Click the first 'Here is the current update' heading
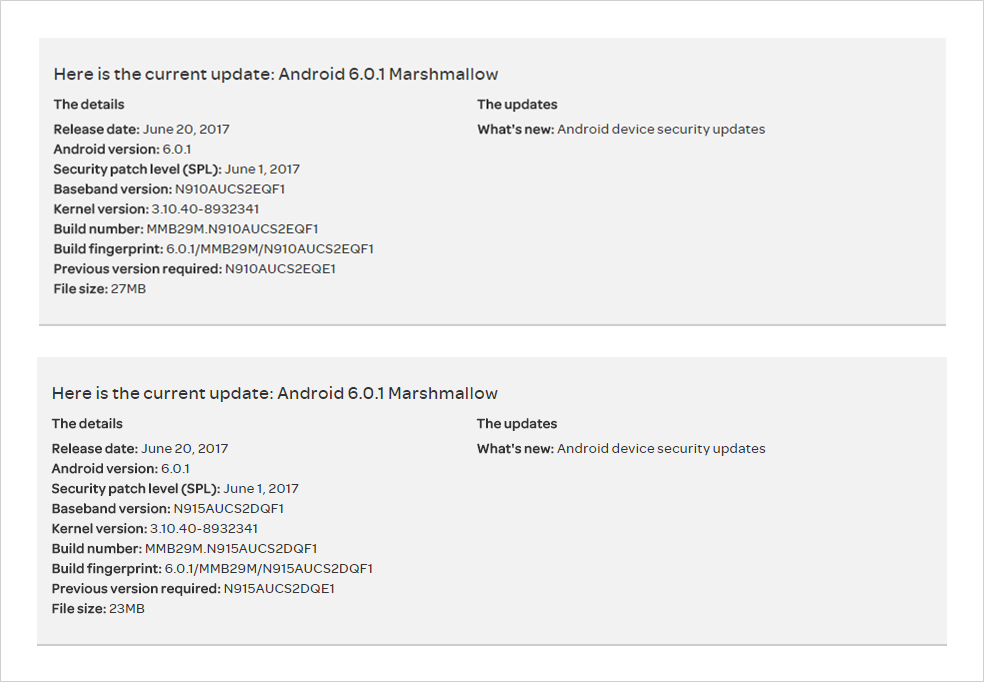Image resolution: width=984 pixels, height=682 pixels. [275, 74]
